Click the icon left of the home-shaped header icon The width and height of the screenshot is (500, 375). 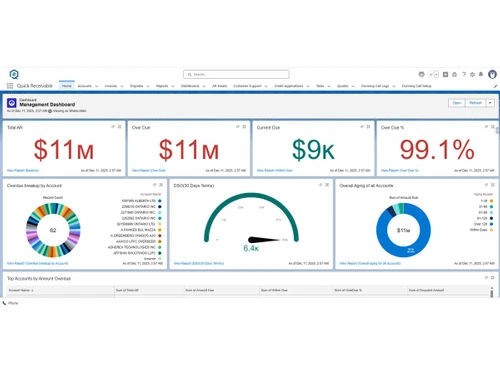(445, 74)
